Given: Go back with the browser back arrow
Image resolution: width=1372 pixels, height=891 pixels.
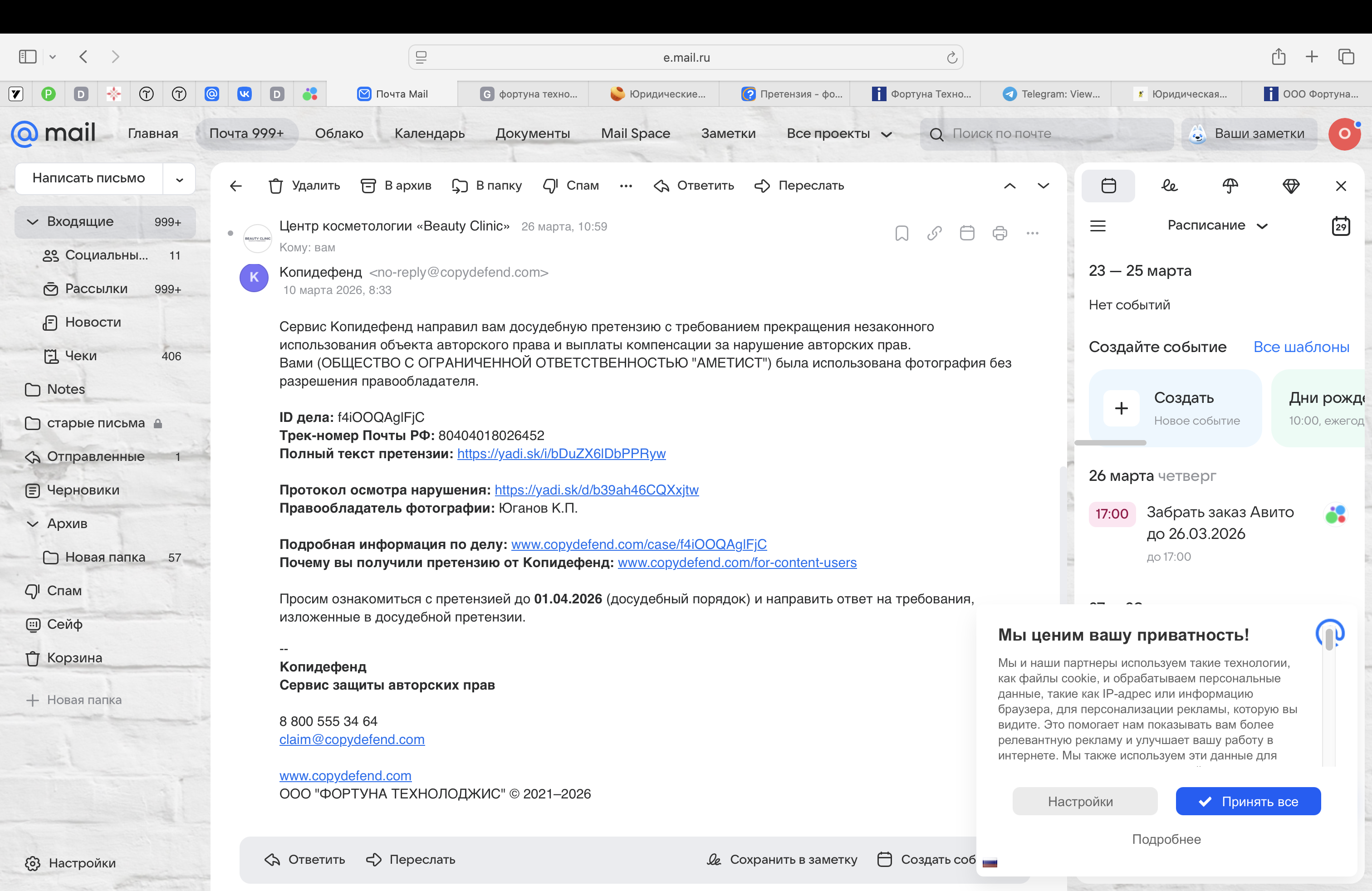Looking at the screenshot, I should [83, 56].
